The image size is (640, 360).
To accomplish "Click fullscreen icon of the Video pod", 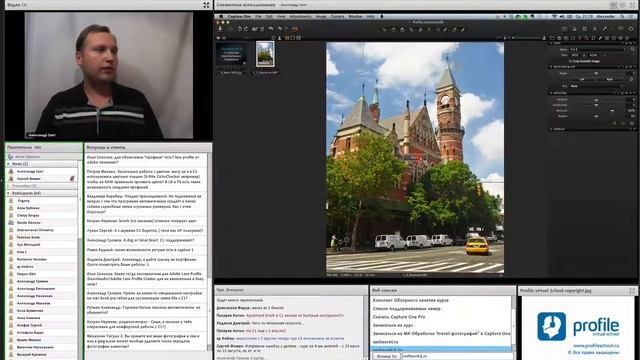I will [206, 5].
